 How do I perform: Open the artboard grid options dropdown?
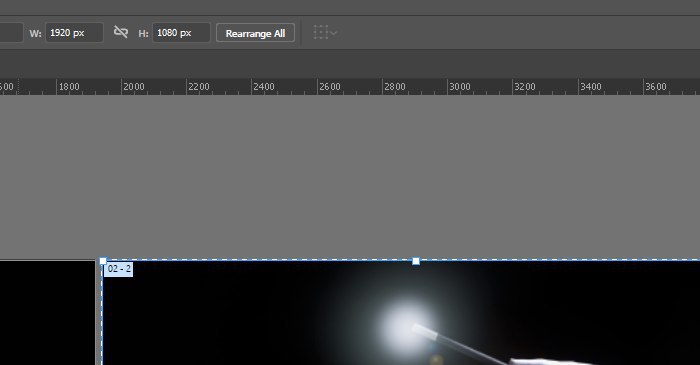(325, 33)
